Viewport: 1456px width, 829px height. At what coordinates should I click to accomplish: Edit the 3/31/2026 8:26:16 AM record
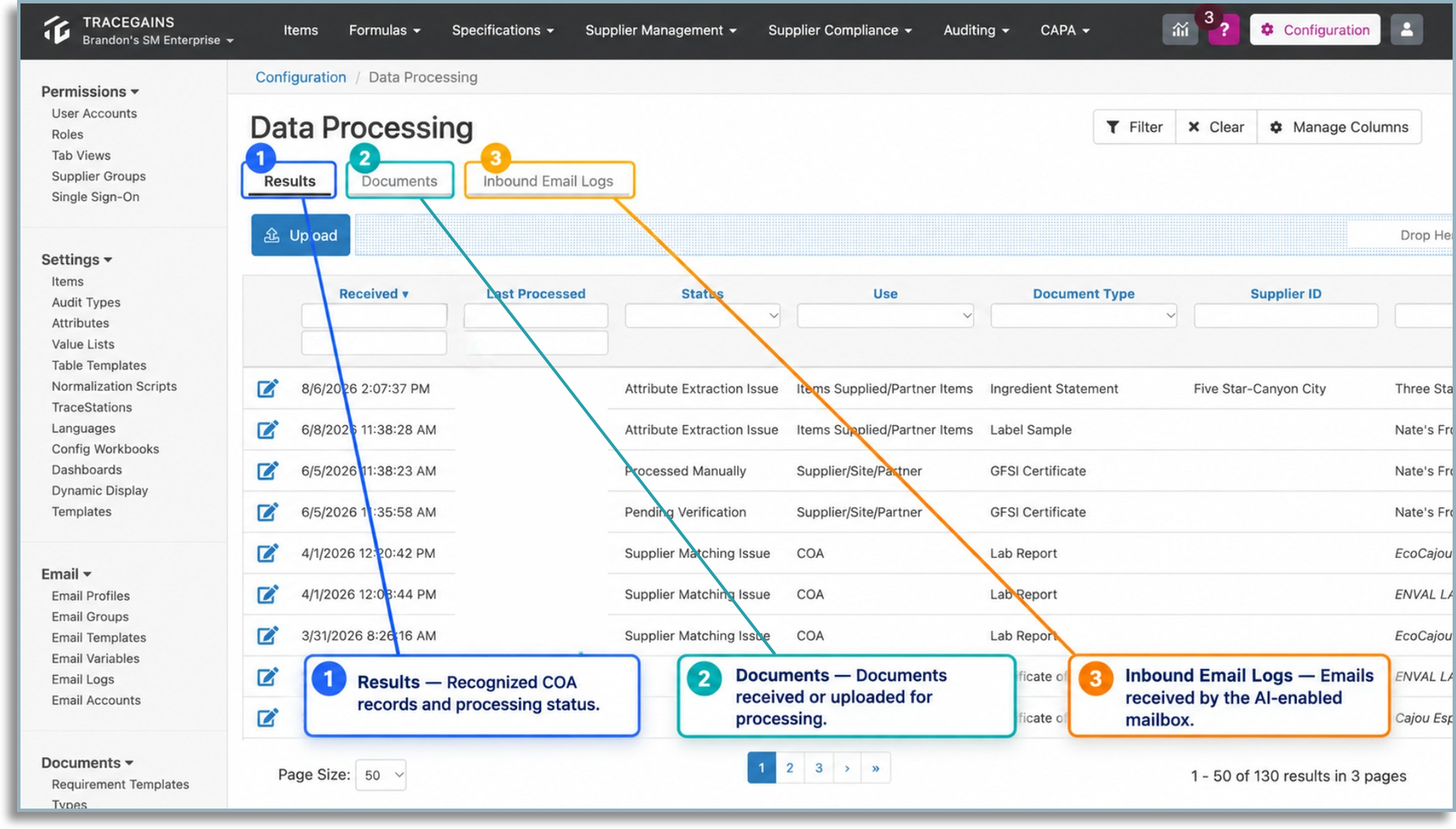[x=268, y=636]
